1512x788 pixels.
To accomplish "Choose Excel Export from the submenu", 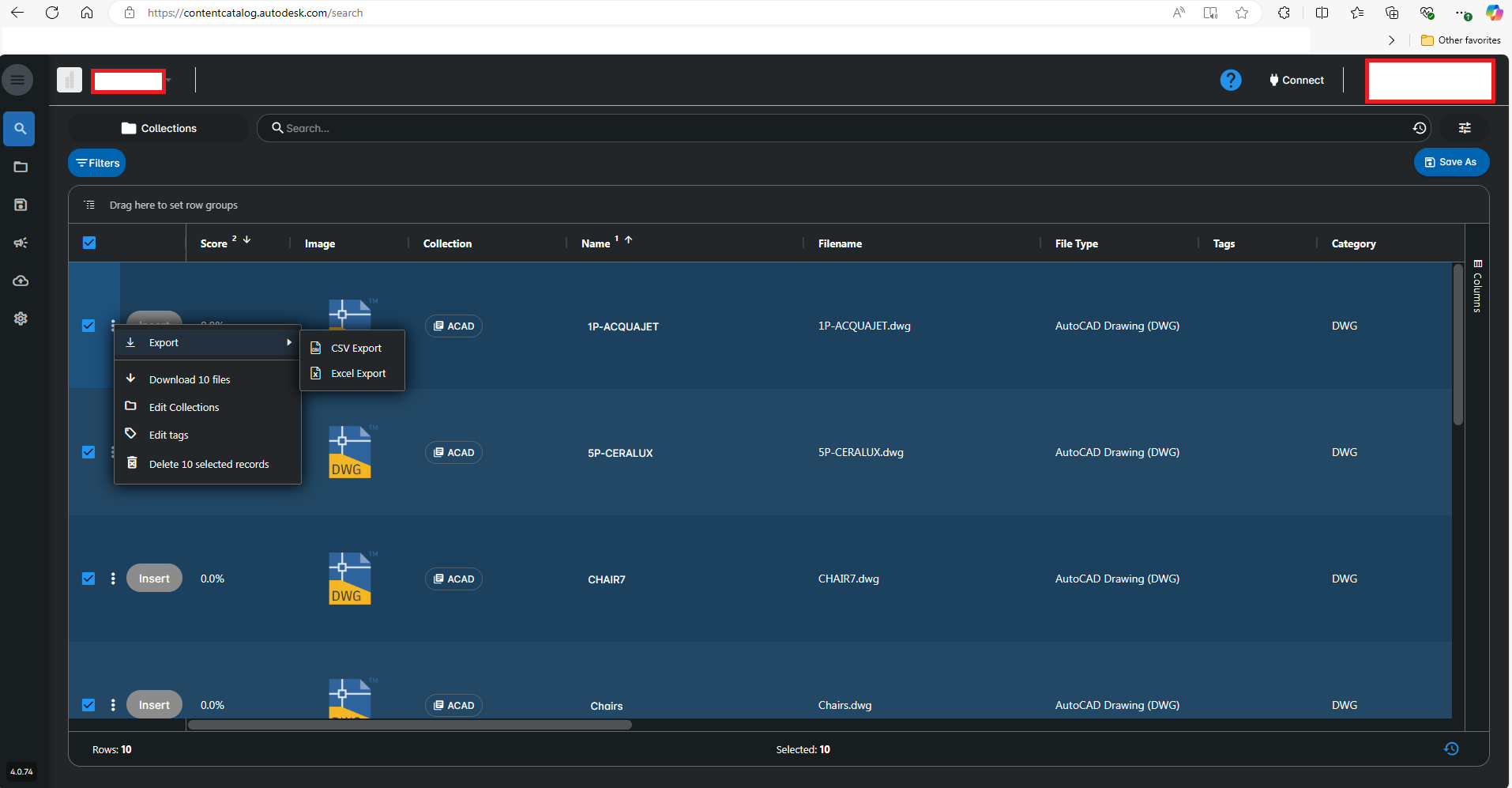I will [x=352, y=373].
